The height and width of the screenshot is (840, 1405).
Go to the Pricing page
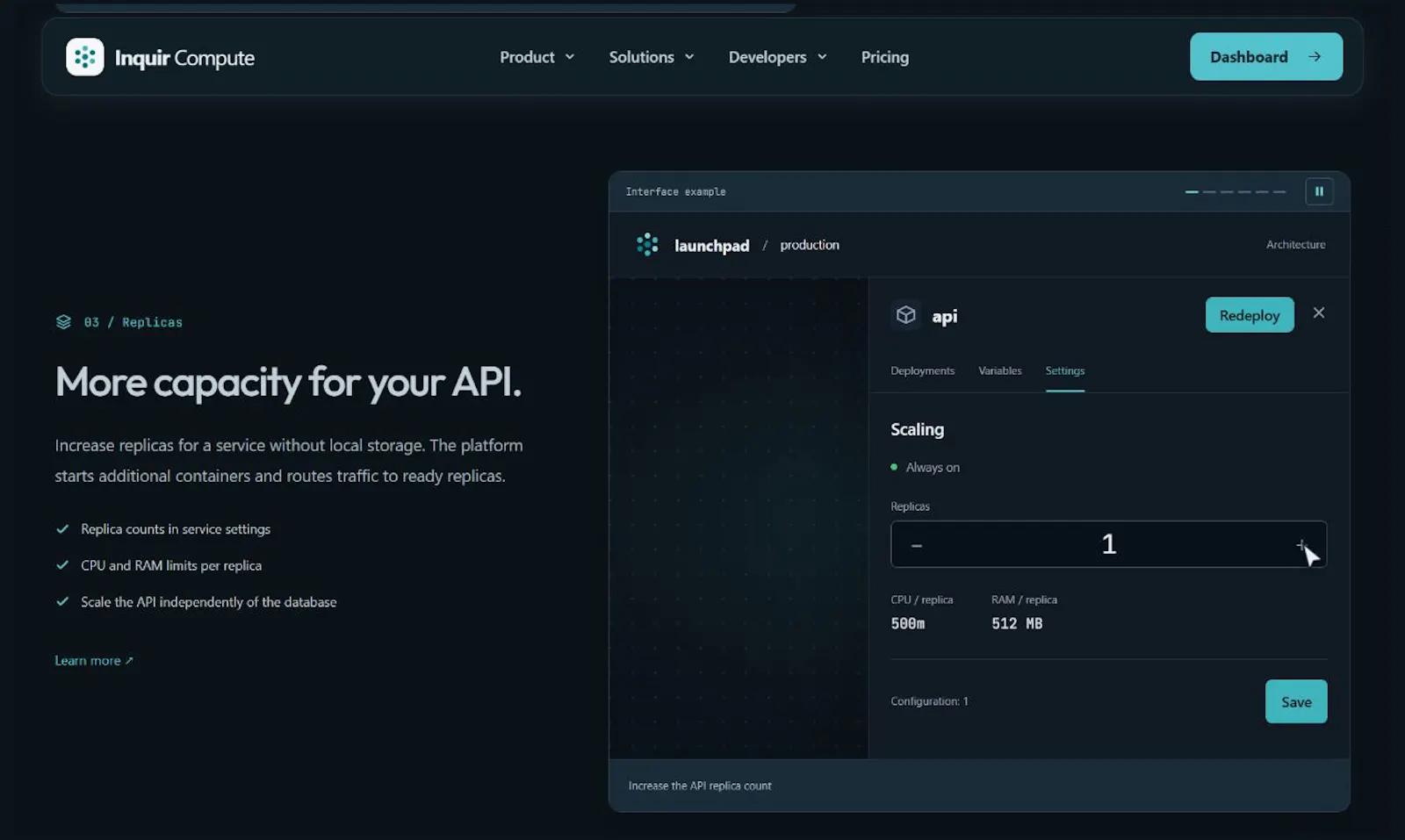884,57
